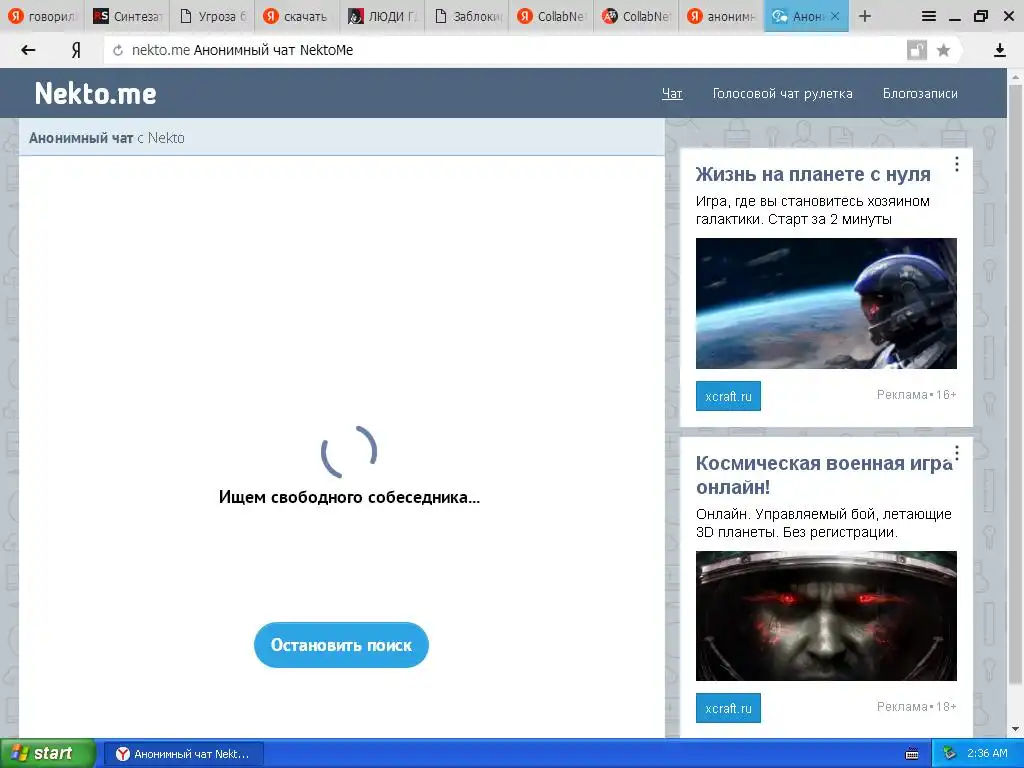Open options dots on Космическая военная игра ad
The height and width of the screenshot is (768, 1024).
click(957, 453)
